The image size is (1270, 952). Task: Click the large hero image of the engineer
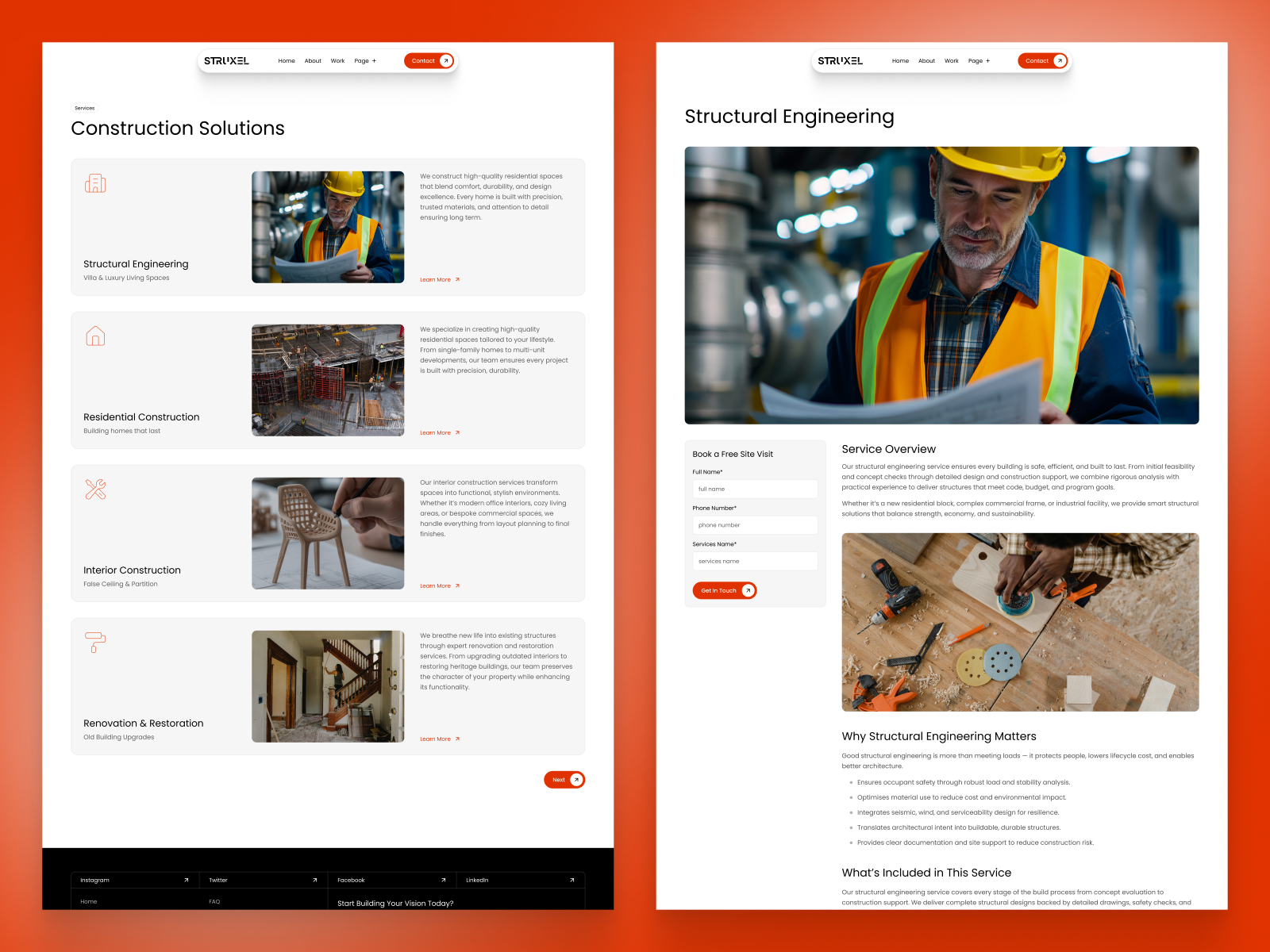click(941, 286)
